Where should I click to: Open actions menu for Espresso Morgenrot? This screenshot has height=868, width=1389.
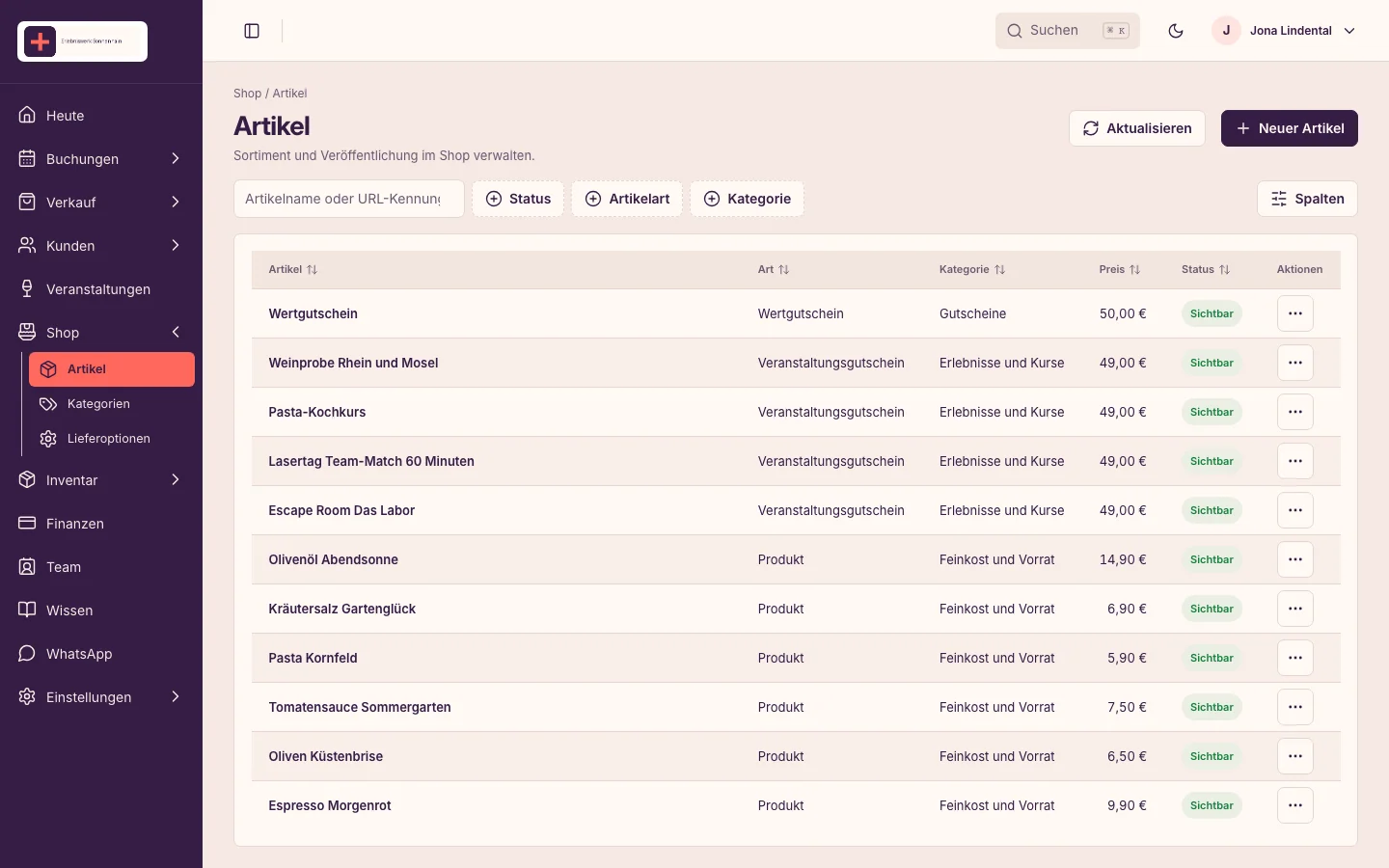coord(1295,805)
